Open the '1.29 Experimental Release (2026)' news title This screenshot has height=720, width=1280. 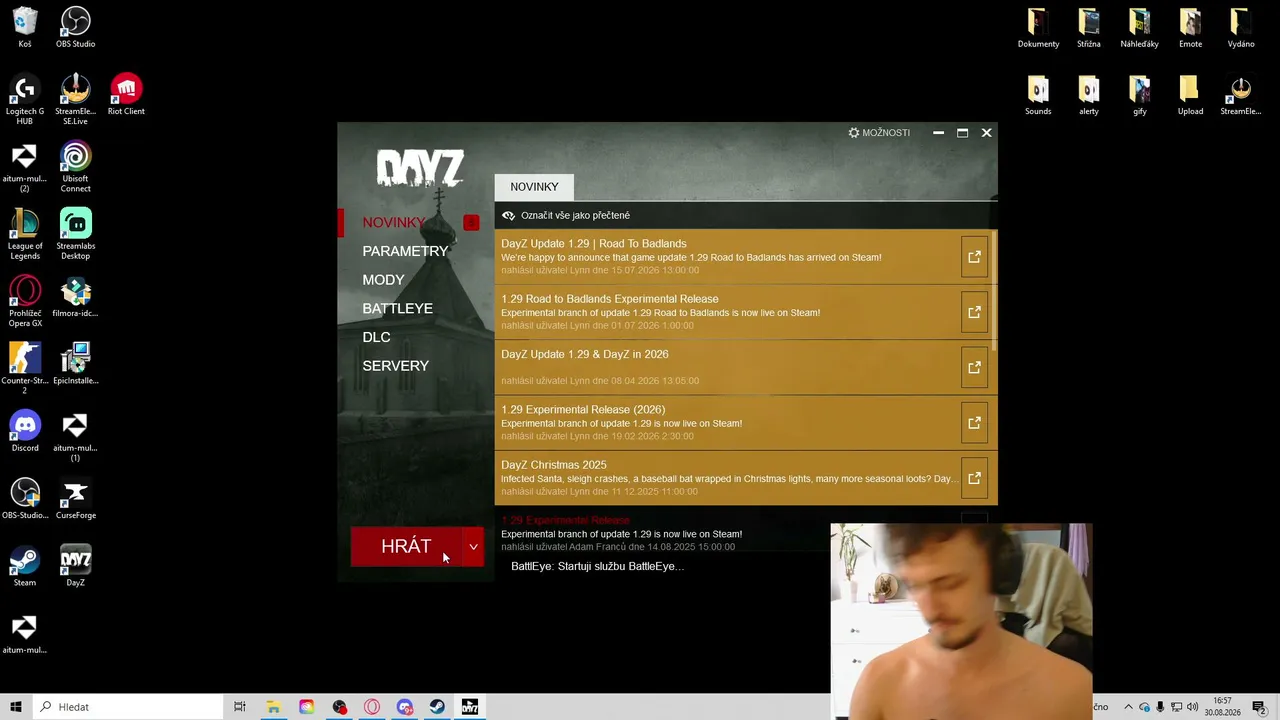[x=582, y=410]
